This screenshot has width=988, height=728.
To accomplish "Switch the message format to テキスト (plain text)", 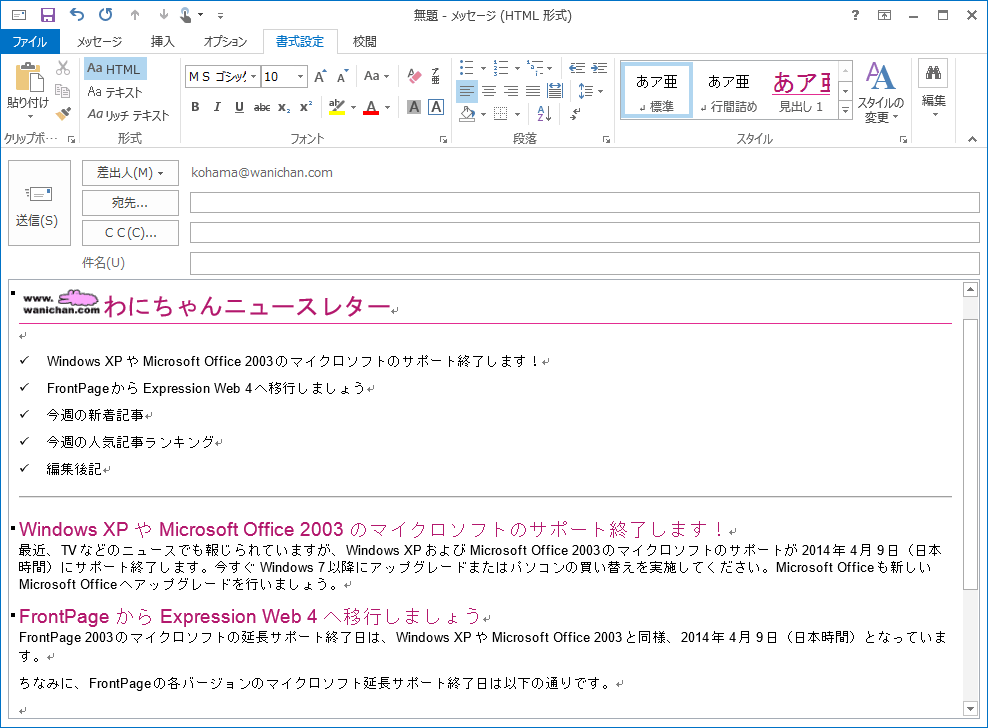I will 115,92.
